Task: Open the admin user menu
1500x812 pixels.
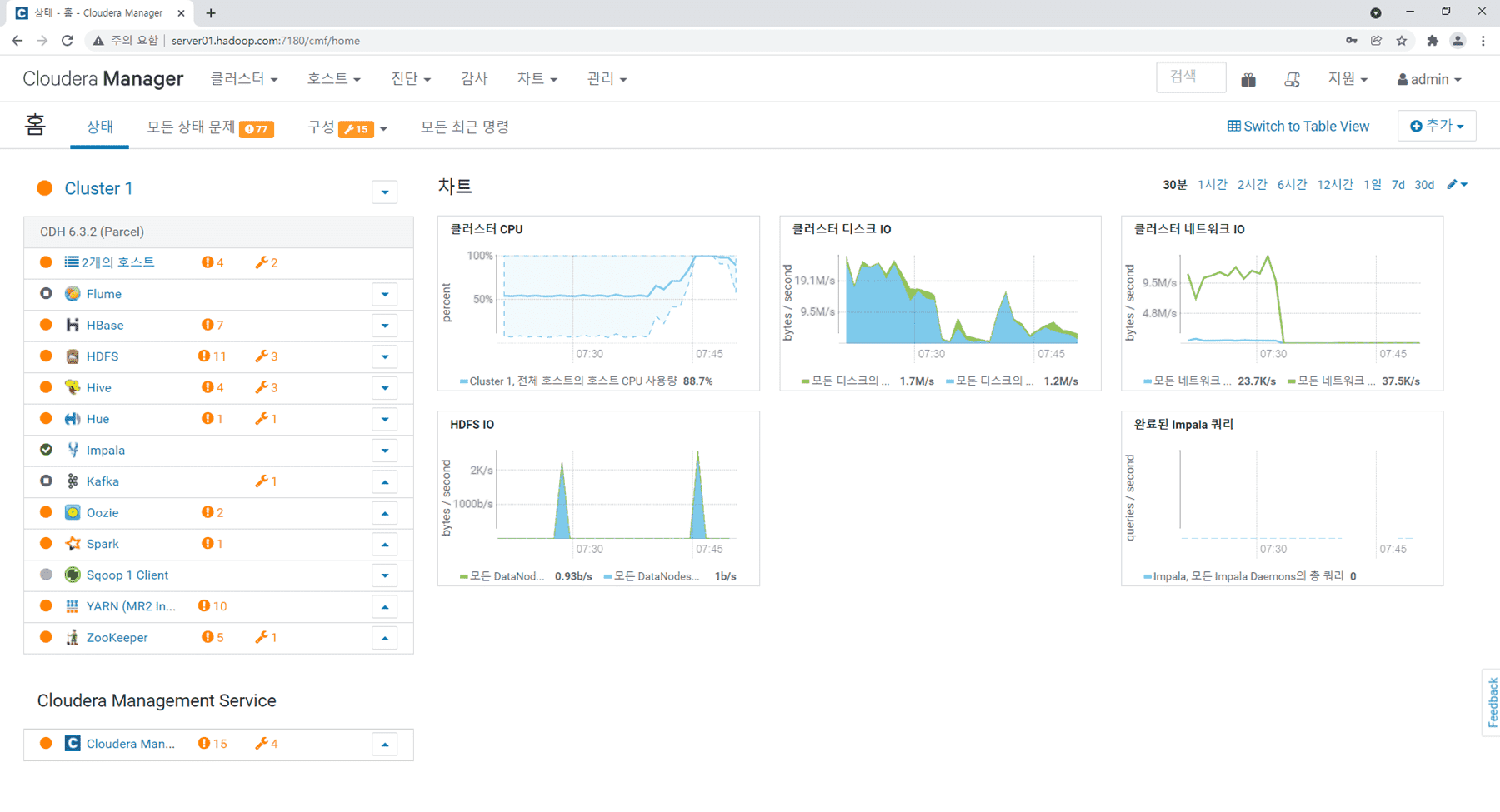Action: pos(1429,80)
